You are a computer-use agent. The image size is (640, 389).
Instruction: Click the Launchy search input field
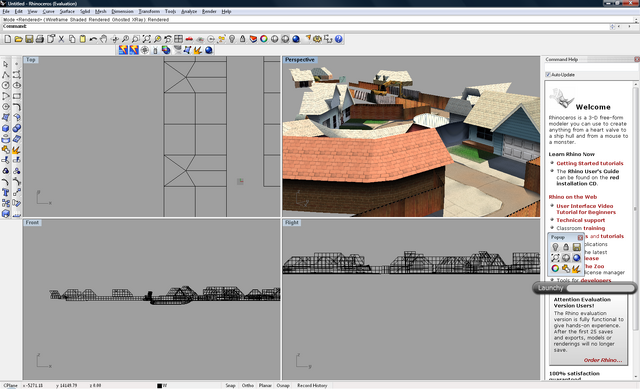pos(600,288)
